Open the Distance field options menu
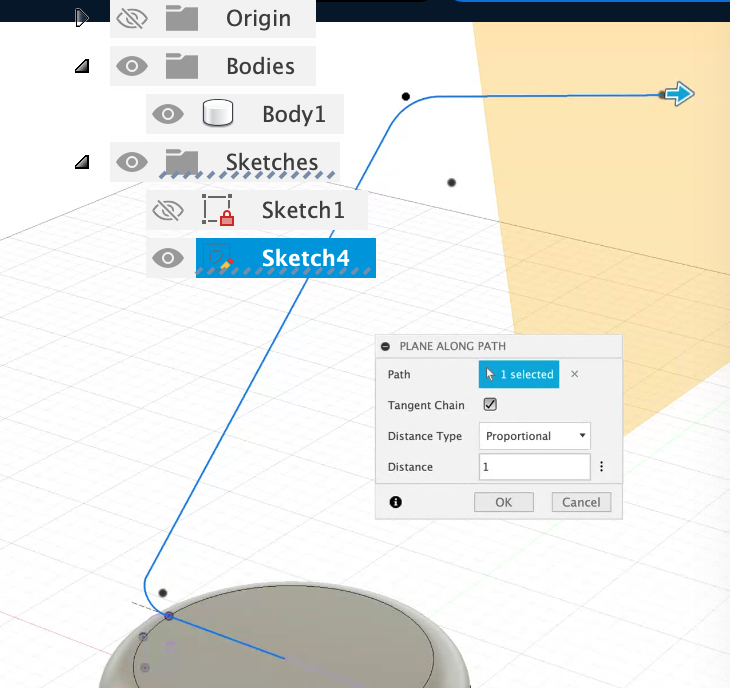Image resolution: width=730 pixels, height=688 pixels. click(602, 466)
